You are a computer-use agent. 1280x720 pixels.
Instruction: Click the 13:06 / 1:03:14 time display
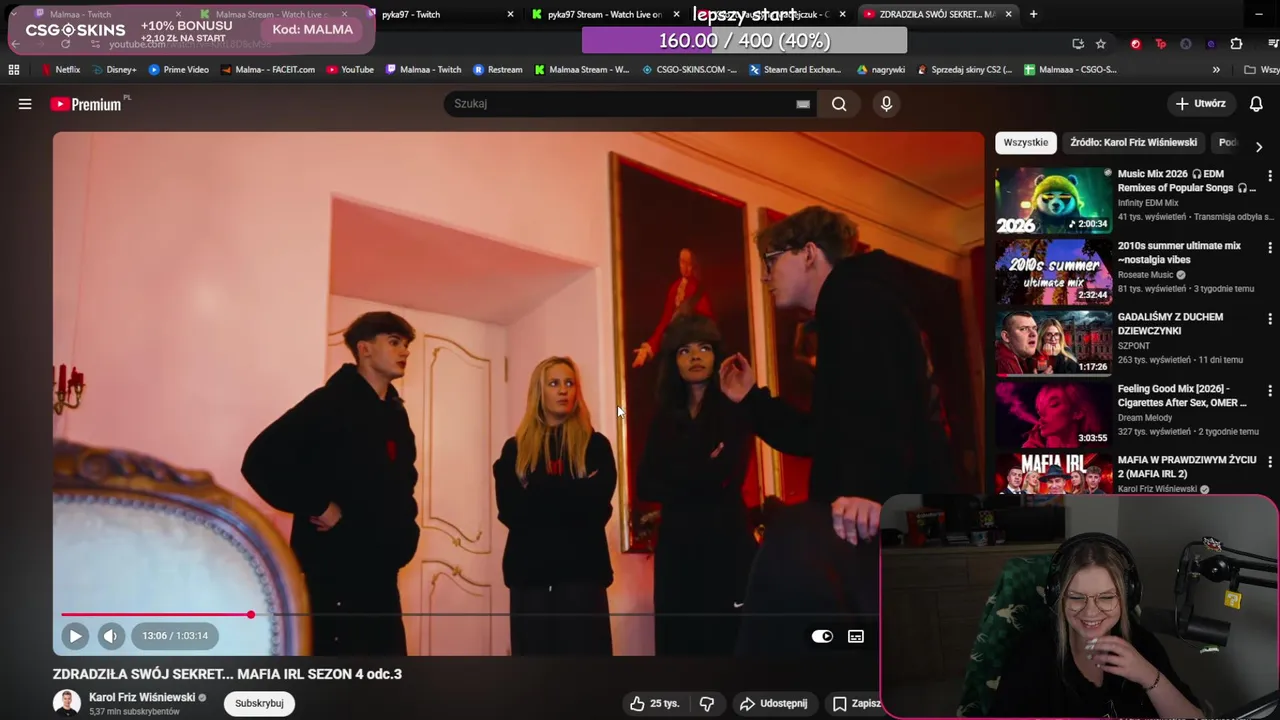[x=175, y=636]
